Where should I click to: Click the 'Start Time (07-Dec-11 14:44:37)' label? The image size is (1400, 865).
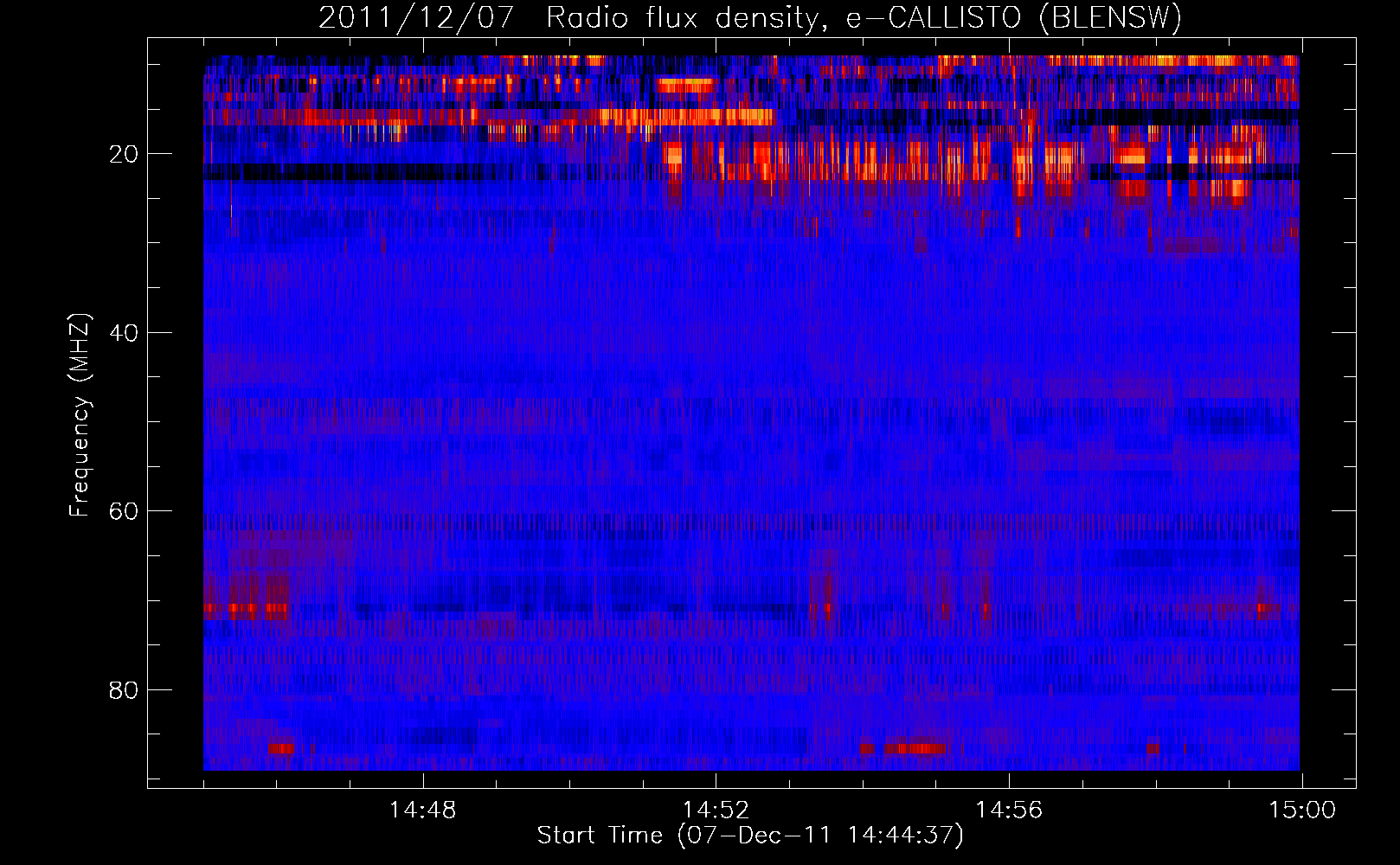(x=750, y=836)
